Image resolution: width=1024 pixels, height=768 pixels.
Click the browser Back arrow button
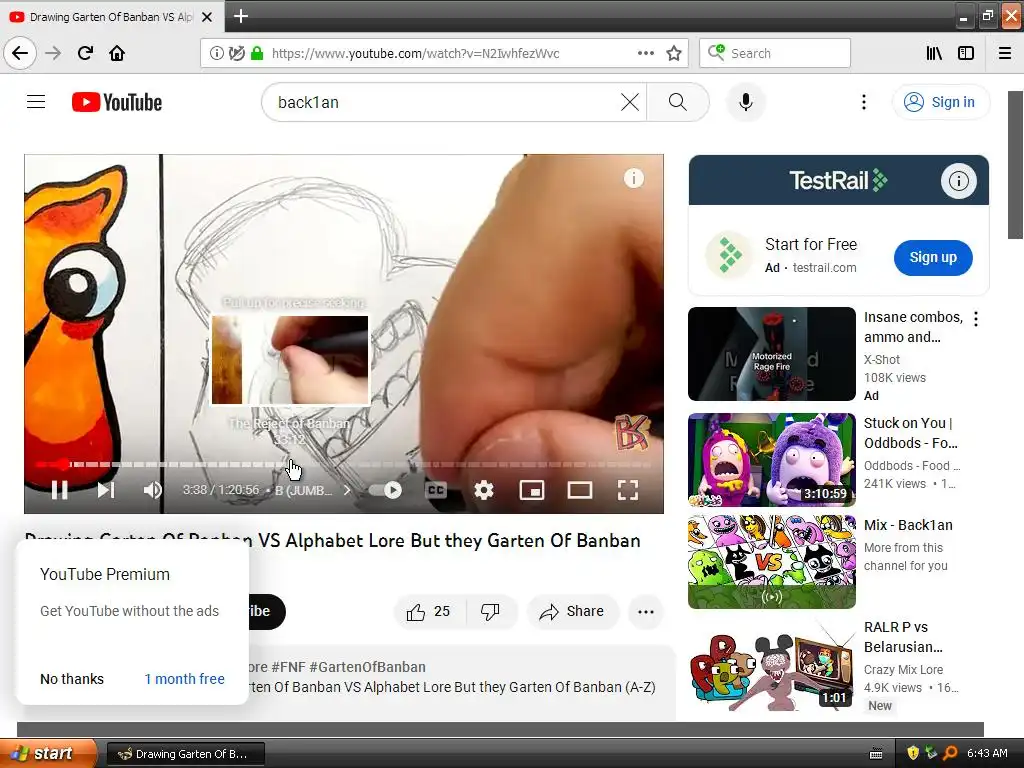click(x=20, y=53)
